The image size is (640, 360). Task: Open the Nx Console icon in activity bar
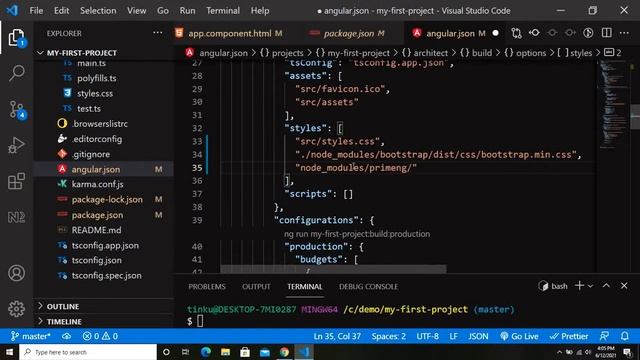click(16, 217)
